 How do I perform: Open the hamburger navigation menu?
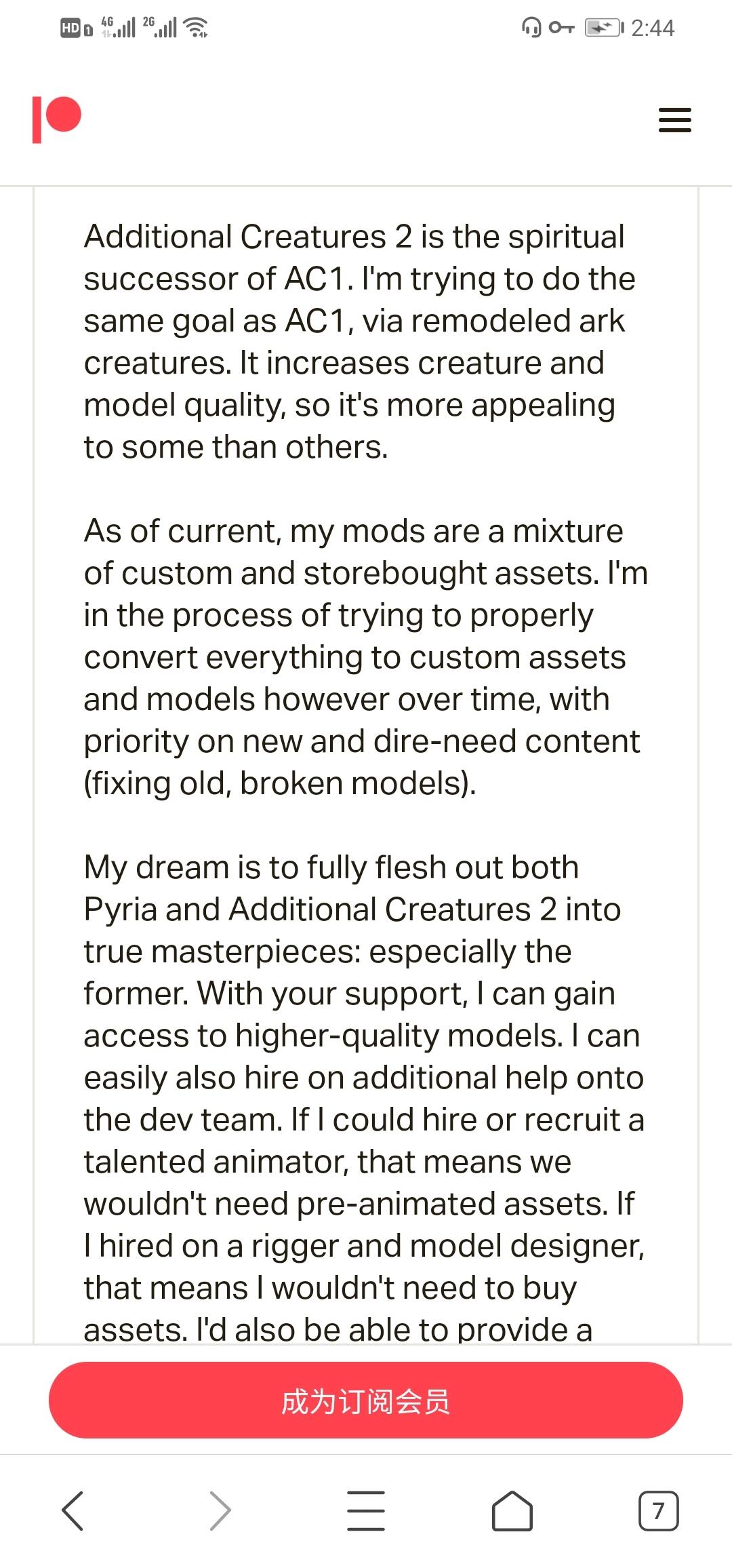tap(674, 120)
